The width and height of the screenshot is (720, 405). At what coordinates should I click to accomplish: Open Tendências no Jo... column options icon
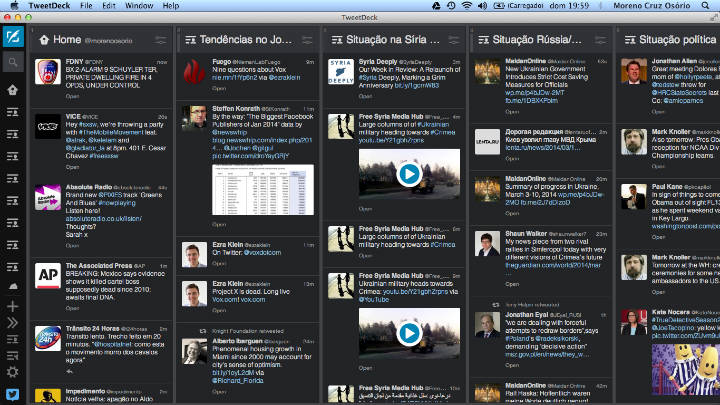[x=307, y=40]
